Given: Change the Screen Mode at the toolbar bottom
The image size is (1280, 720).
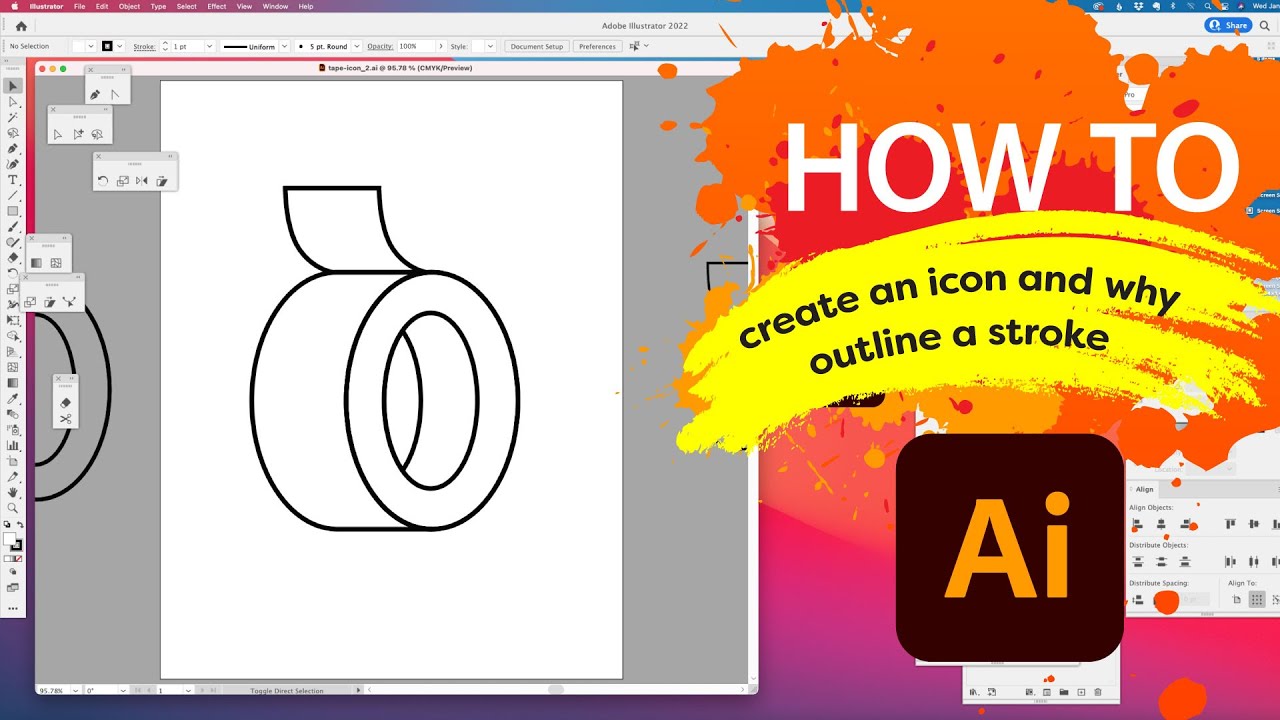Looking at the screenshot, I should [x=13, y=587].
